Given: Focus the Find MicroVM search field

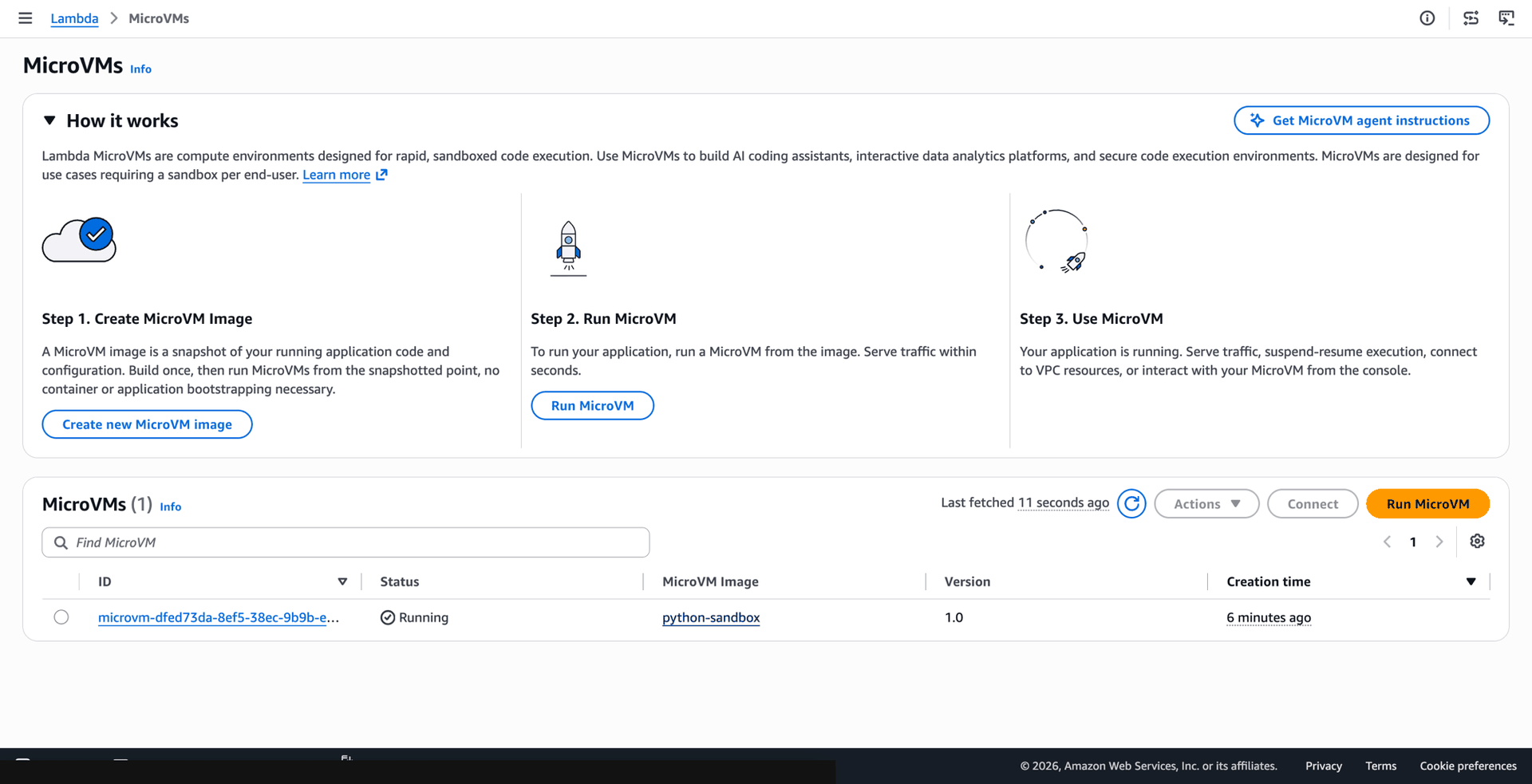Looking at the screenshot, I should point(345,542).
